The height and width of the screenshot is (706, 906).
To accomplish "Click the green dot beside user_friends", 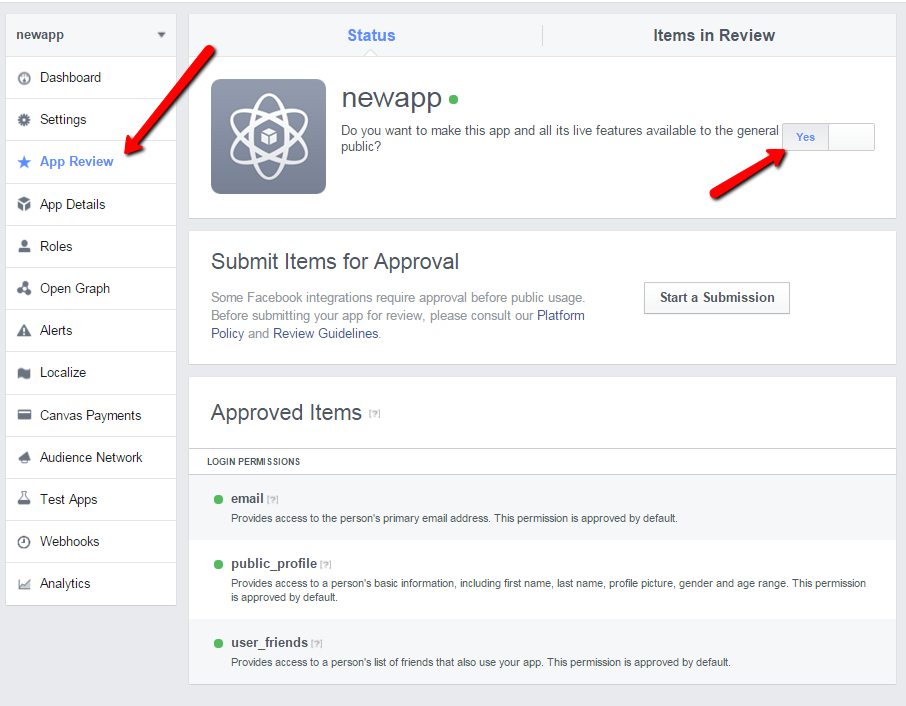I will (x=218, y=644).
